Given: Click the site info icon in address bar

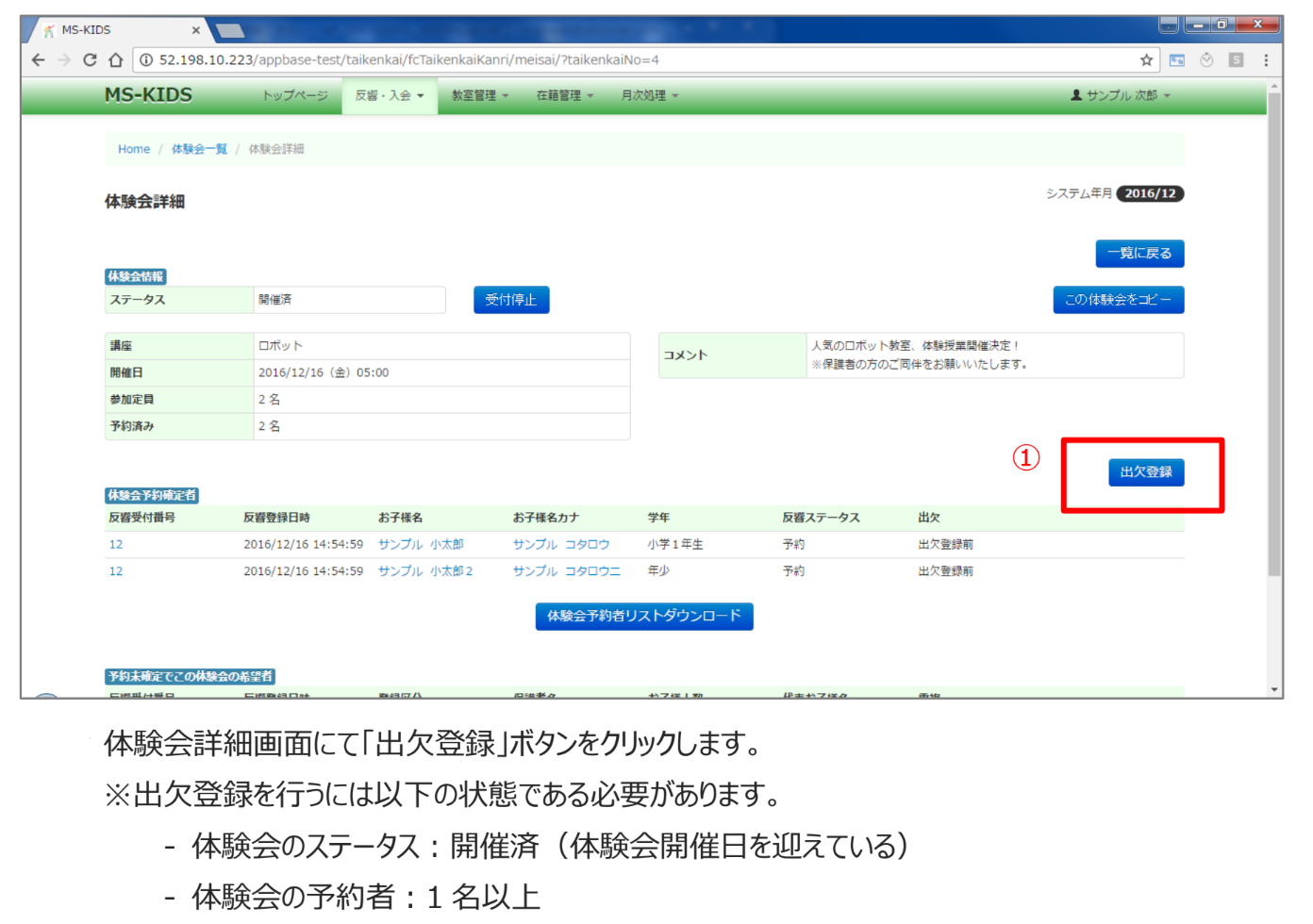Looking at the screenshot, I should [147, 60].
